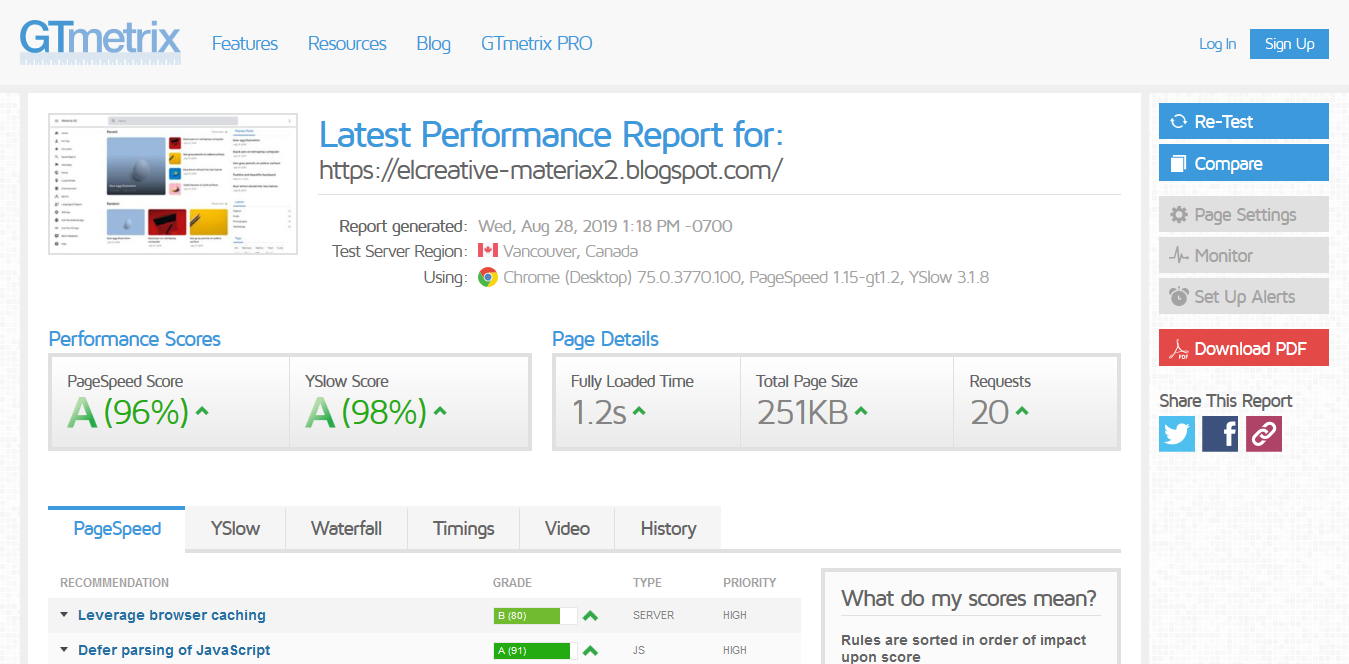This screenshot has width=1349, height=664.
Task: Open the History tab
Action: tap(668, 529)
